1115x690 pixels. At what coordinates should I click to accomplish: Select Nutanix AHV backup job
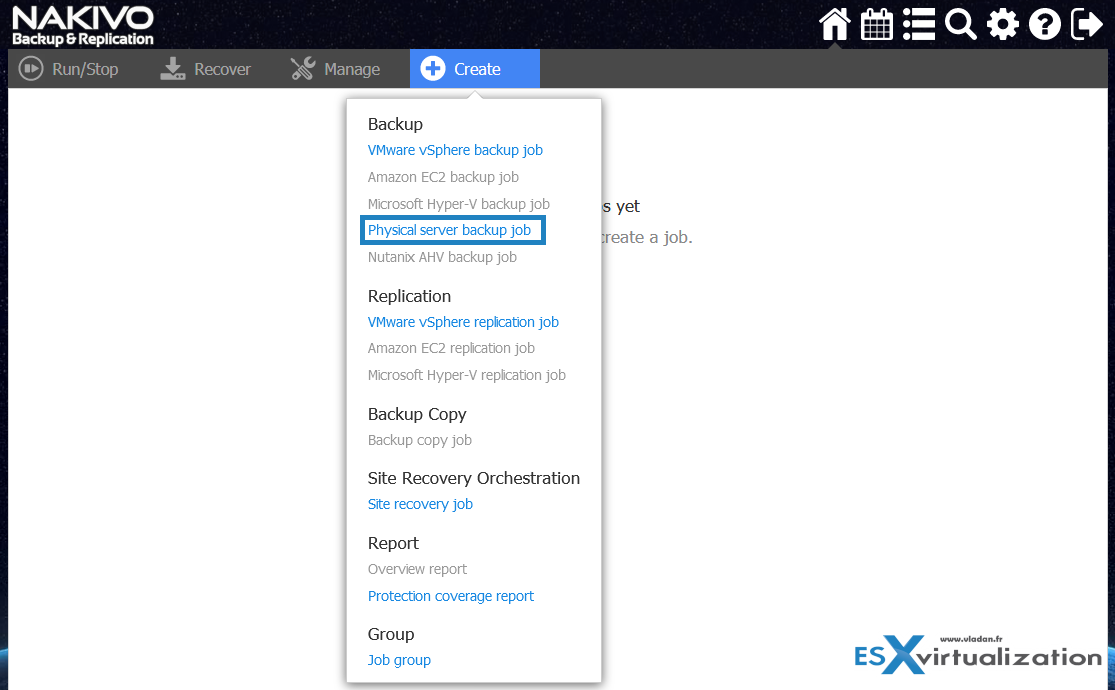pos(442,258)
